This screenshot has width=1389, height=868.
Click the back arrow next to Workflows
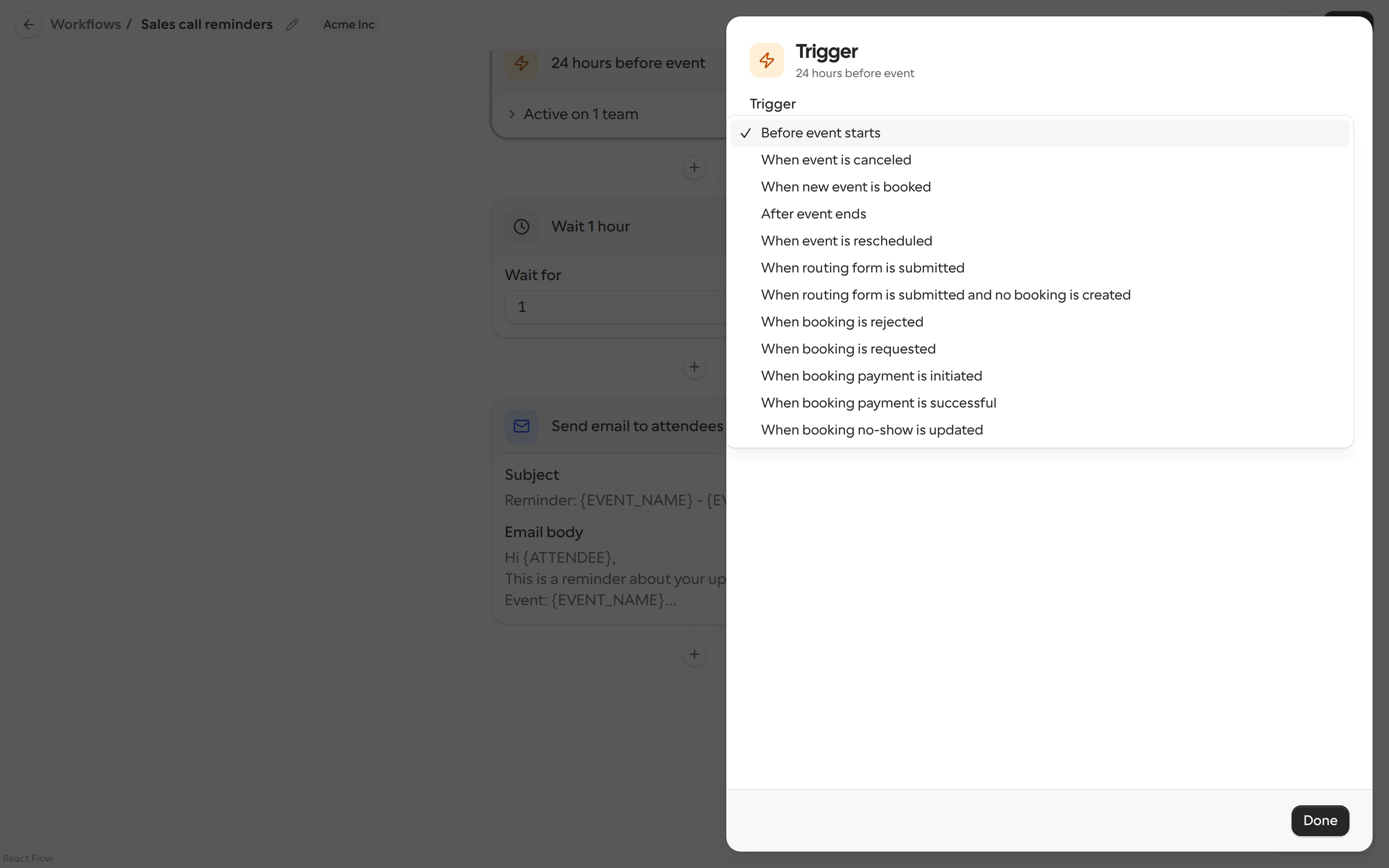[x=29, y=25]
